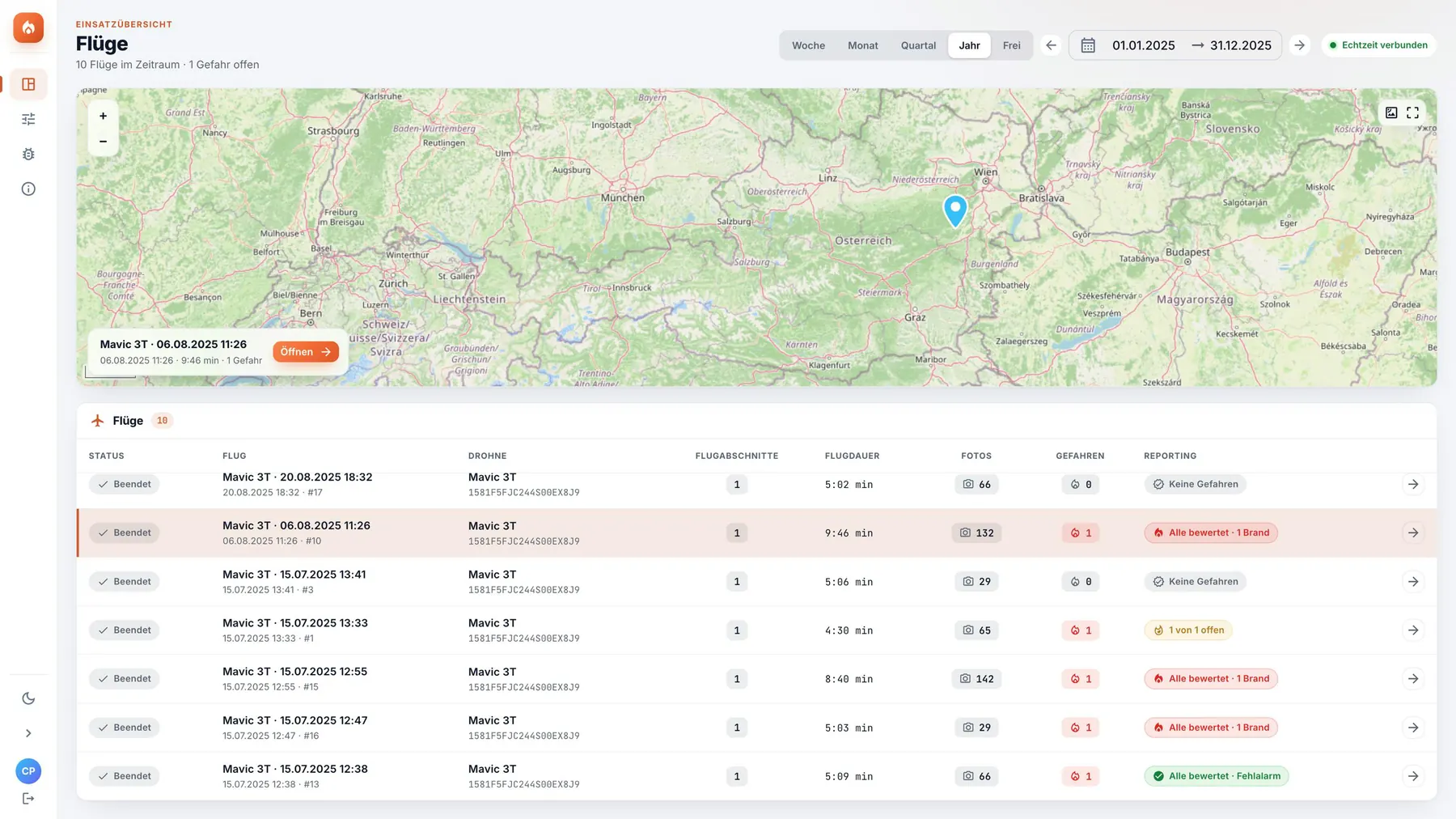Open flight 06.08.2025 11:26 row arrow
This screenshot has height=819, width=1456.
[1412, 533]
